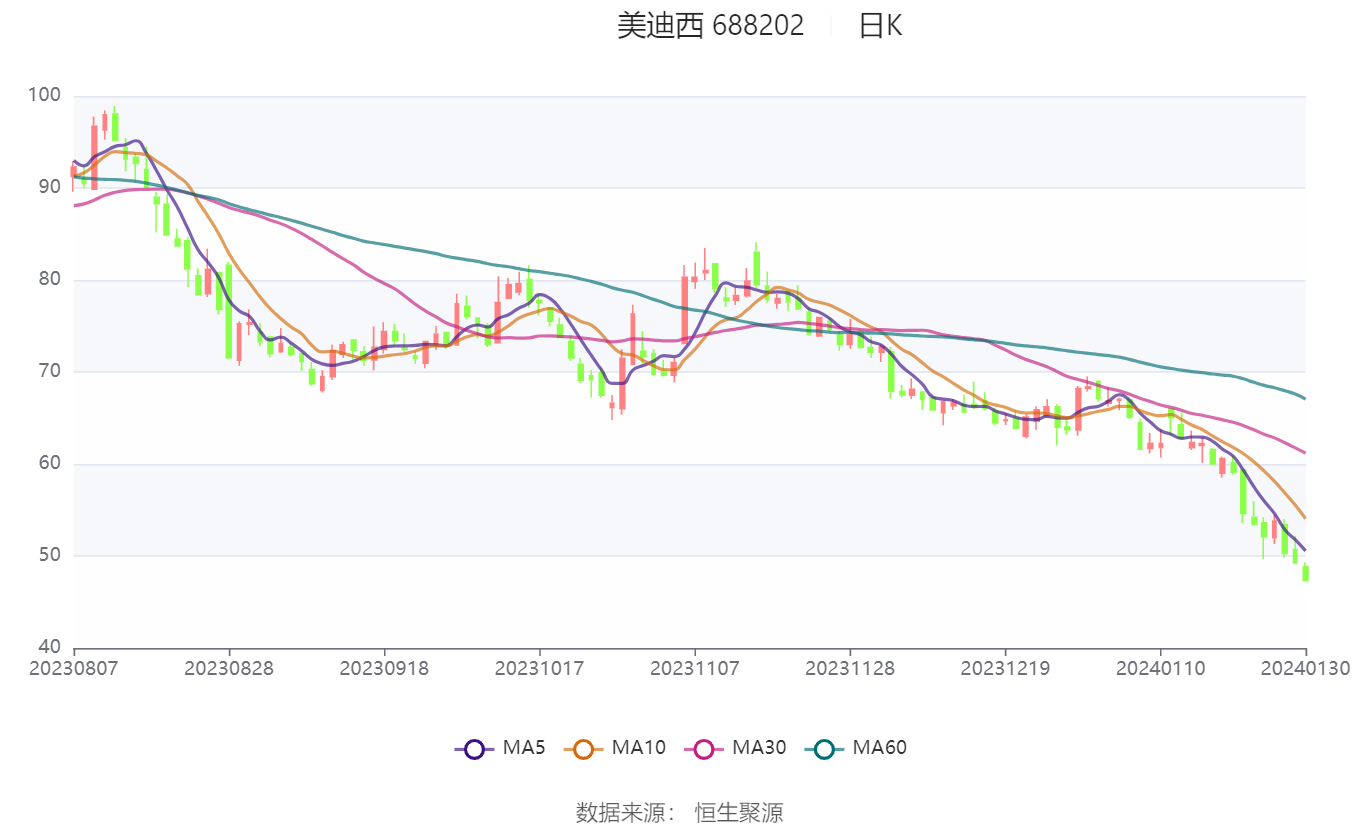Screen dimensions: 1360x828
Task: Click the 20230807 date axis label
Action: tap(74, 668)
